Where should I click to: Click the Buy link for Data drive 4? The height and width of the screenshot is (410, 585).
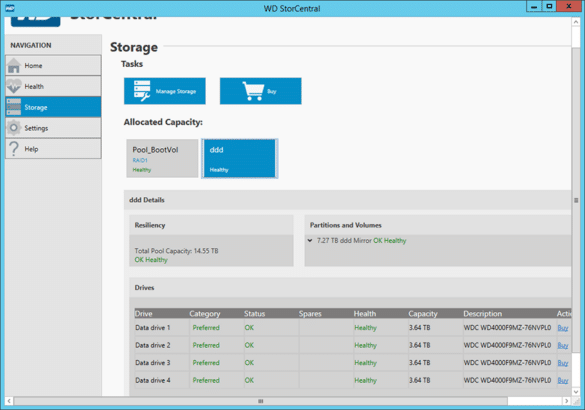point(563,381)
